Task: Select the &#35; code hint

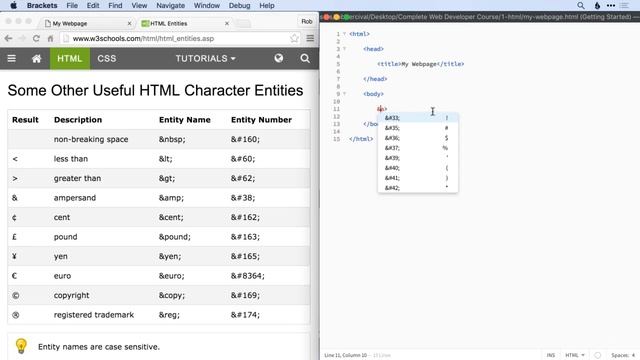Action: 418,128
